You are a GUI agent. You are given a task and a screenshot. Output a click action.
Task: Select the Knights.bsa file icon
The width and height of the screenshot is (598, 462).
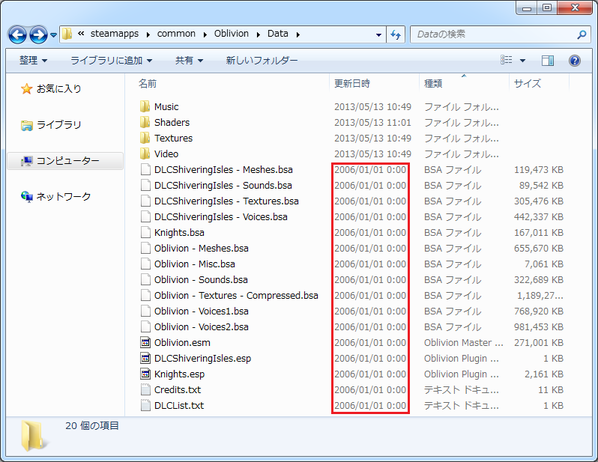coord(145,232)
